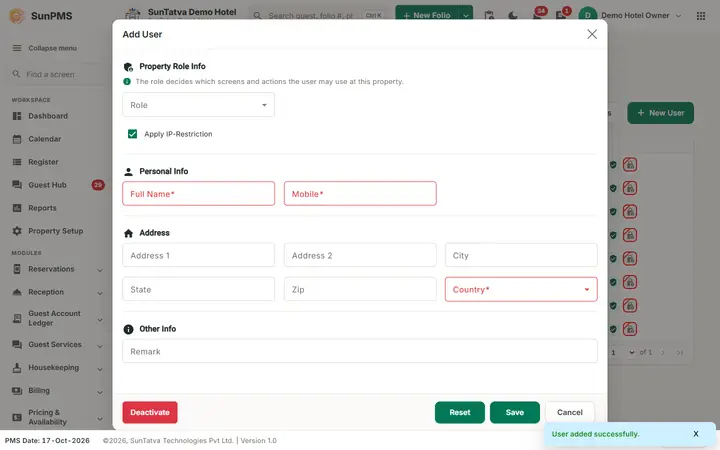The image size is (720, 450).
Task: Open the apps grid icon
Action: [x=701, y=16]
